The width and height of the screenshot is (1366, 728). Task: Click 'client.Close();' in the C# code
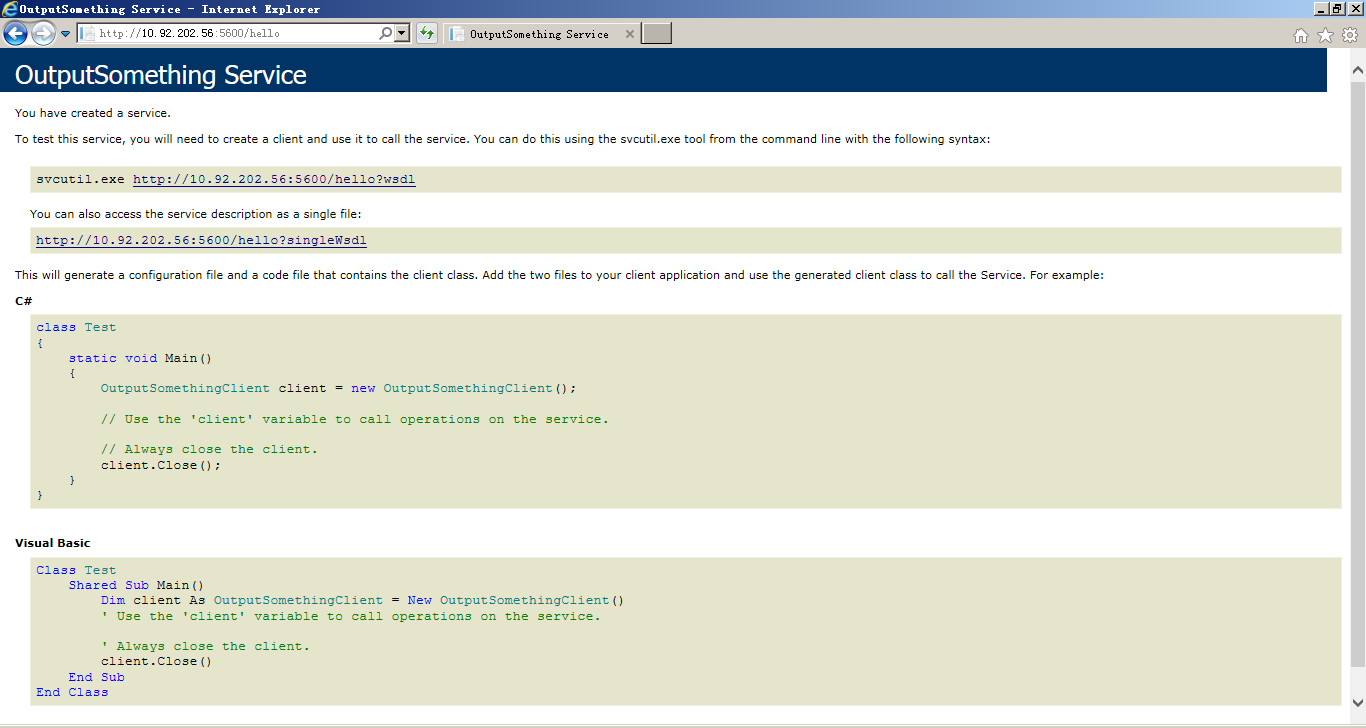(x=161, y=465)
